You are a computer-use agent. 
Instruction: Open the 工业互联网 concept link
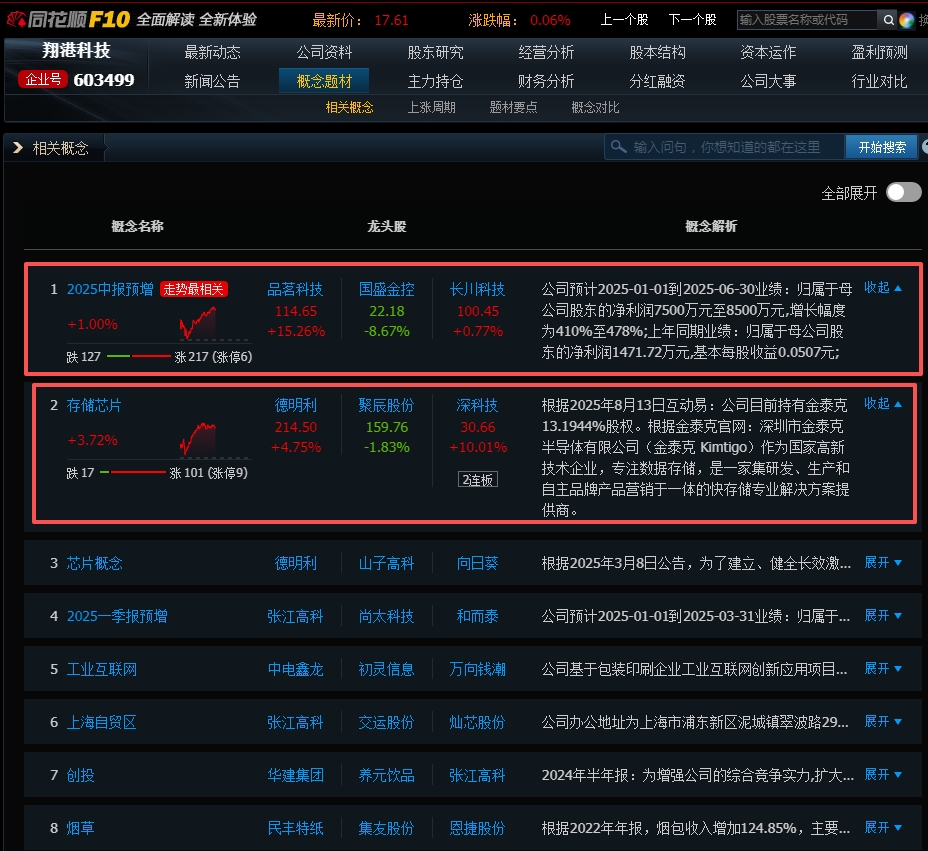click(x=101, y=669)
